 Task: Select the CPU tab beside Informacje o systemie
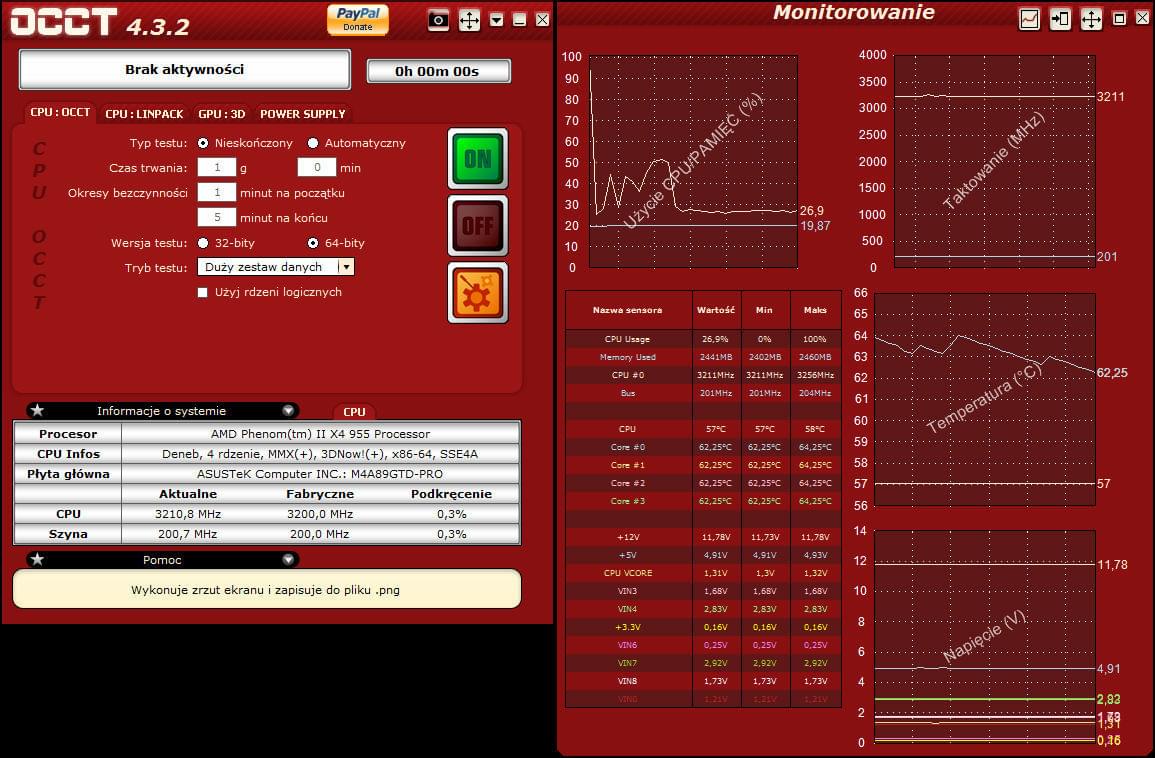point(354,412)
